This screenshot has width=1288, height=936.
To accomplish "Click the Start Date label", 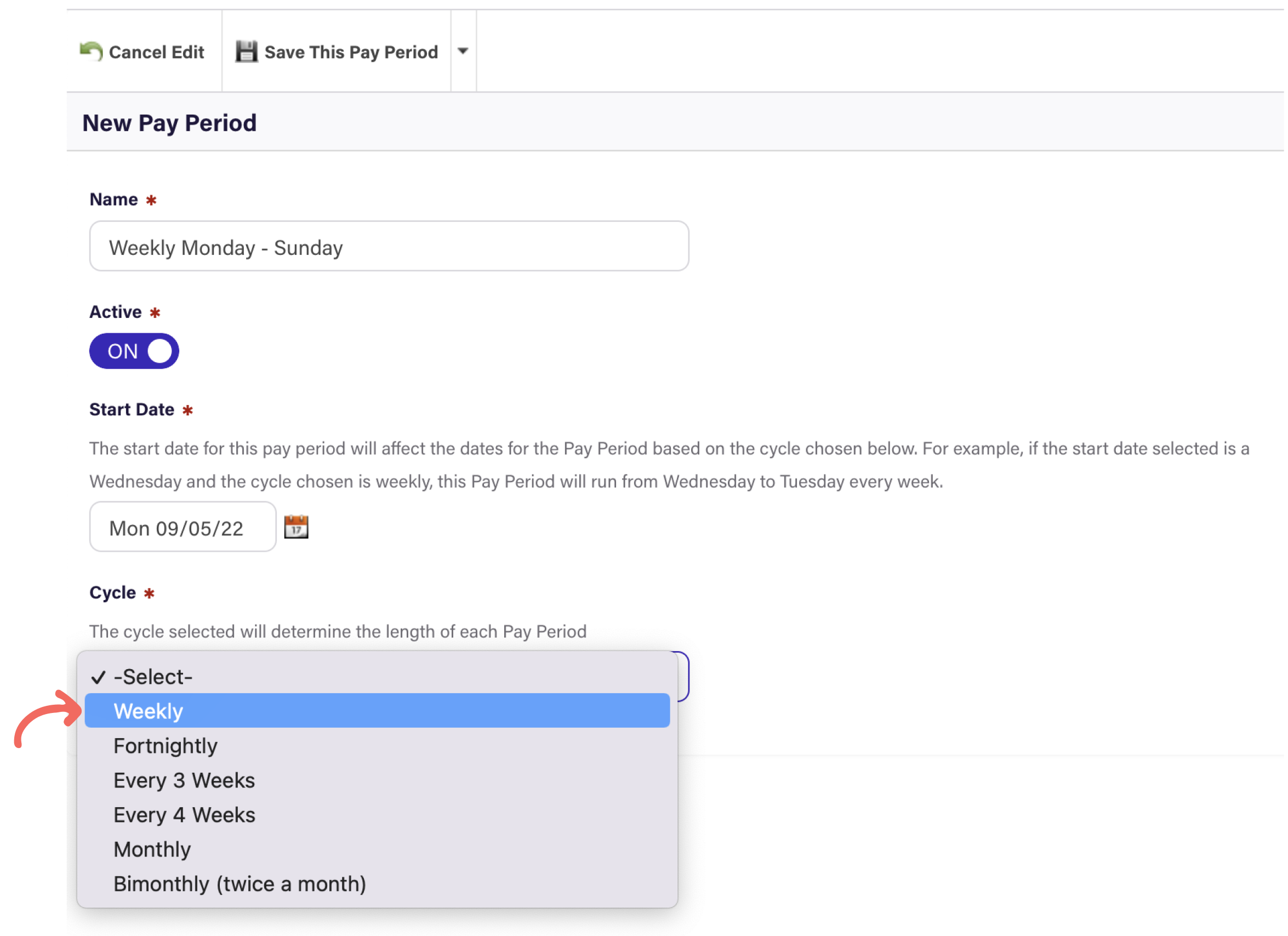I will (x=132, y=409).
